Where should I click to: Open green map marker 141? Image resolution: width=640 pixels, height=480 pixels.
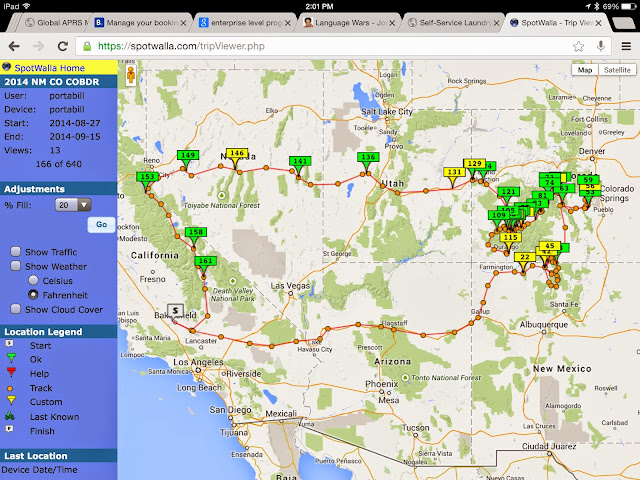(300, 164)
